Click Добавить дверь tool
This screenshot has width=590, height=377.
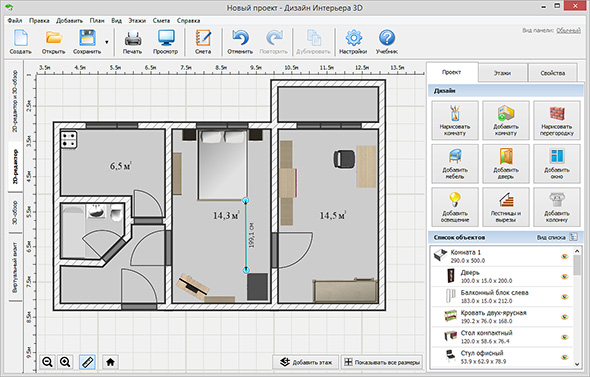[506, 164]
